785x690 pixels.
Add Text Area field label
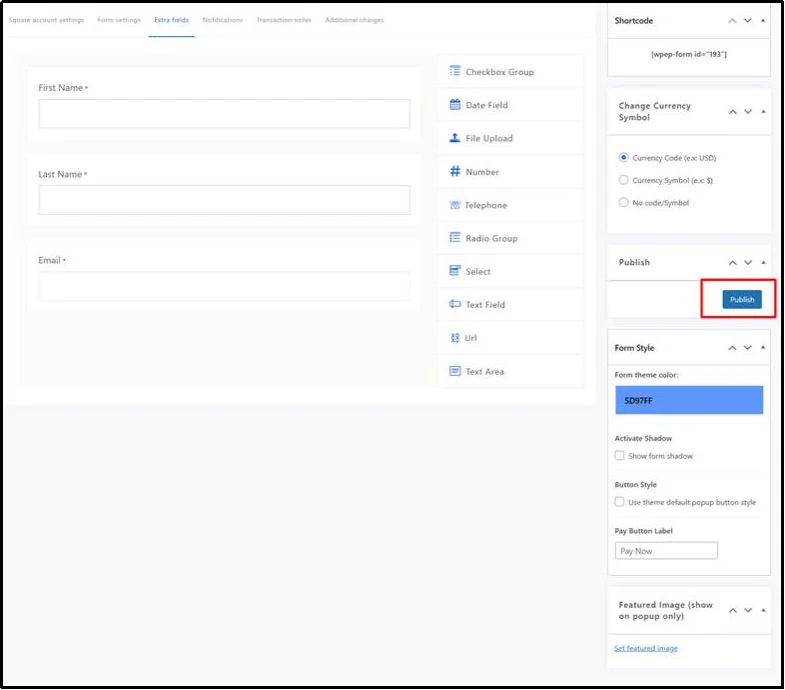[x=485, y=372]
